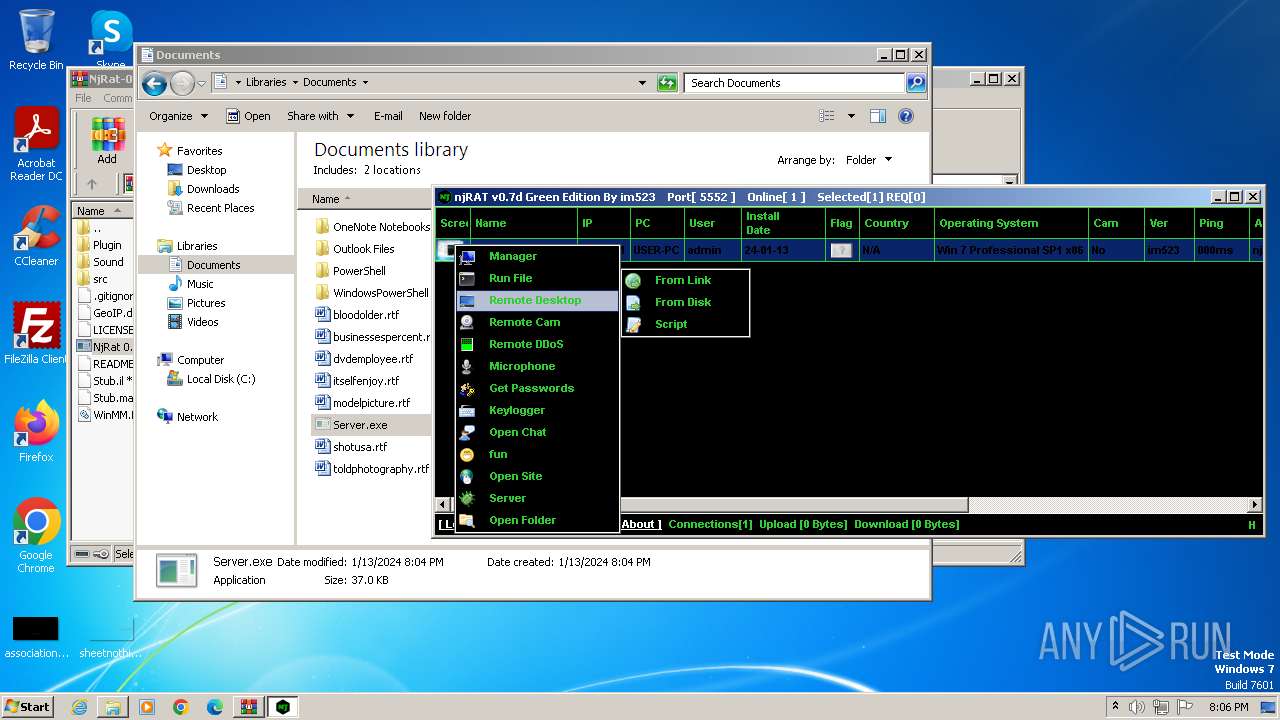The image size is (1280, 720).
Task: Select the USER-PC client row in njRAT
Action: 850,250
